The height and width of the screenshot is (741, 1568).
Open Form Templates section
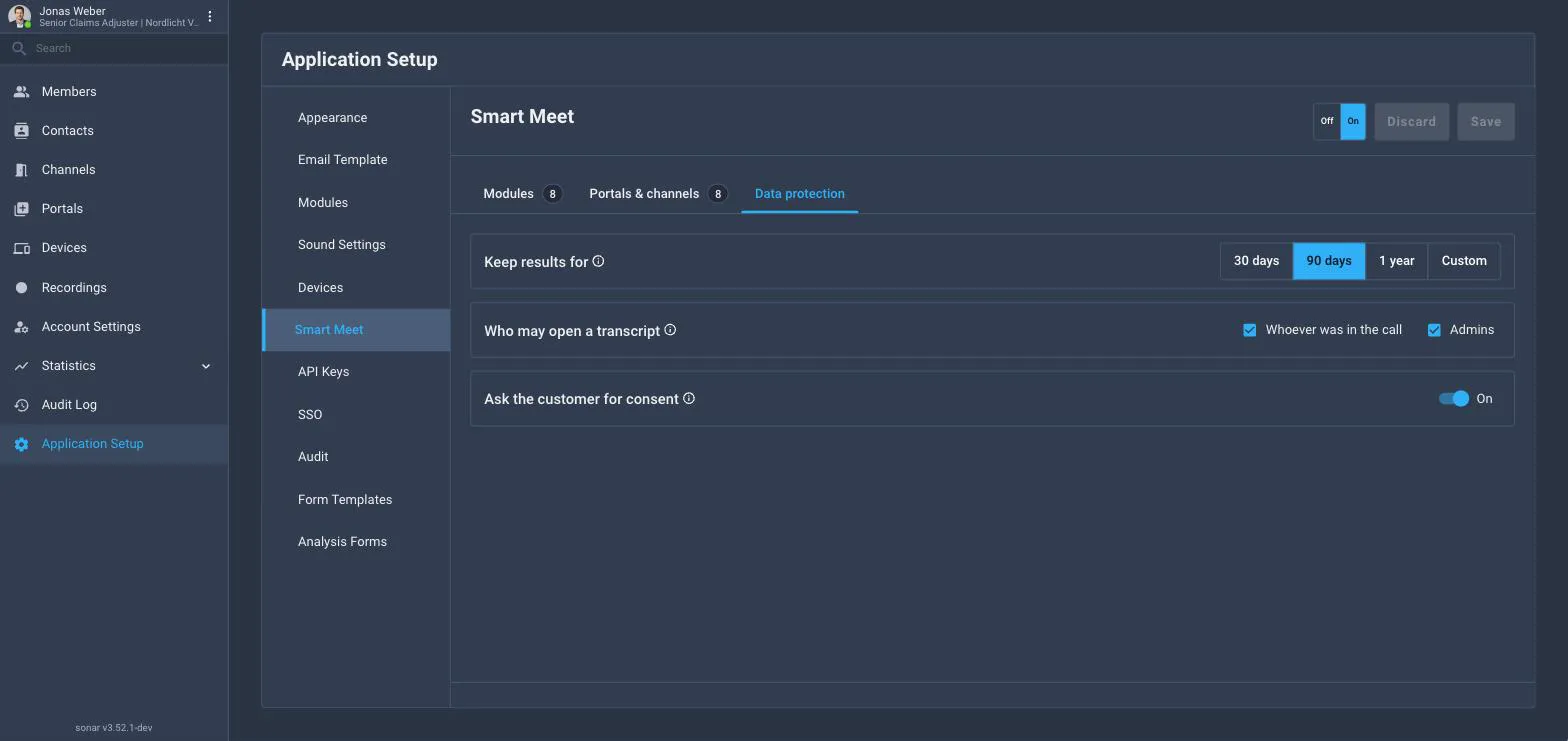pyautogui.click(x=356, y=500)
